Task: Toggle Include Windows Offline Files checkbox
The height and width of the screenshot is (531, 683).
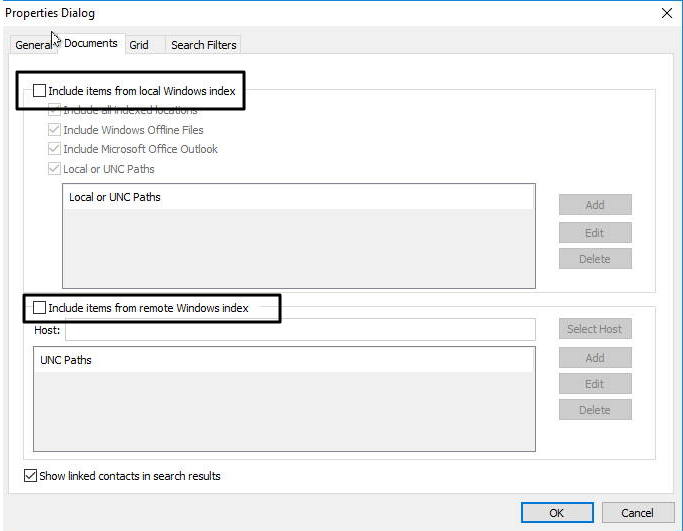Action: click(x=54, y=130)
